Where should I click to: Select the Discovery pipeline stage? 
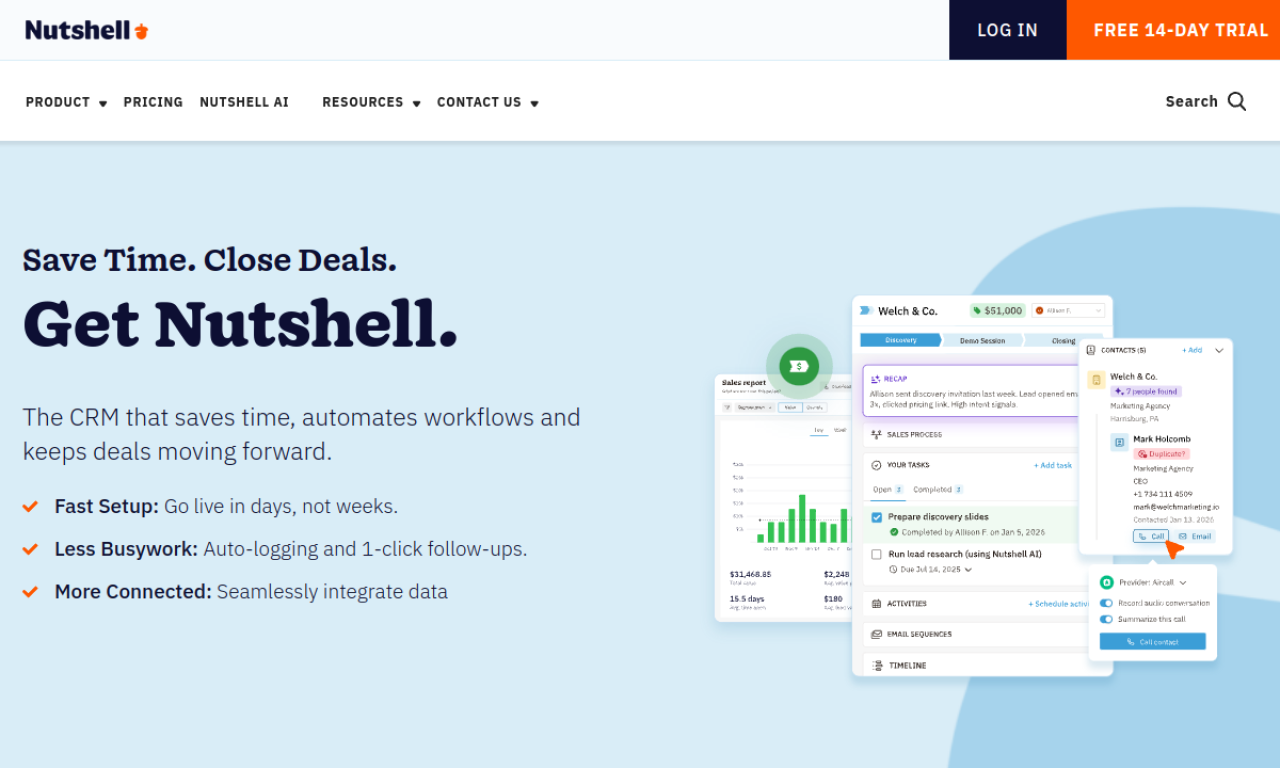[900, 340]
